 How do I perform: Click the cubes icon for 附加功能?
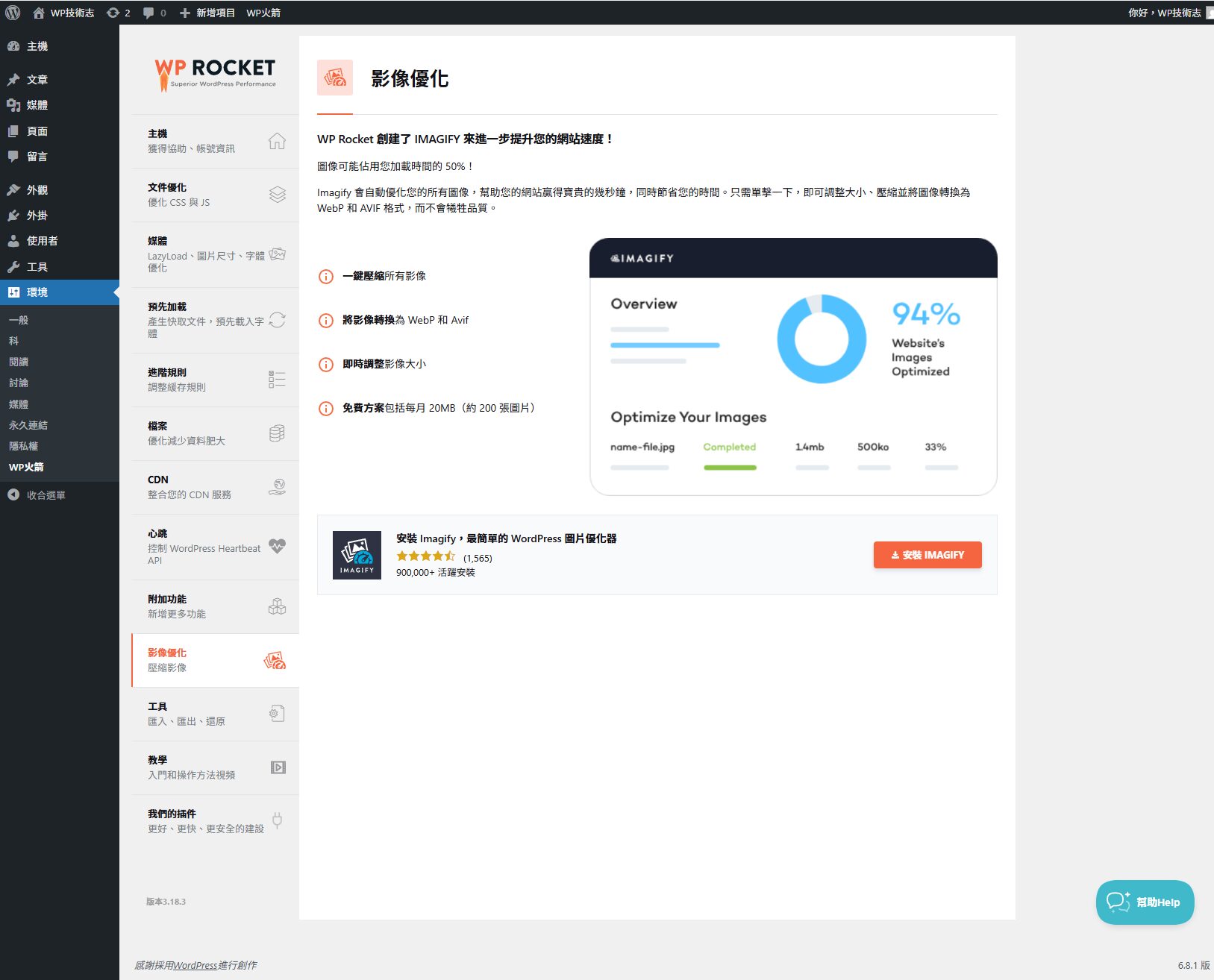277,606
